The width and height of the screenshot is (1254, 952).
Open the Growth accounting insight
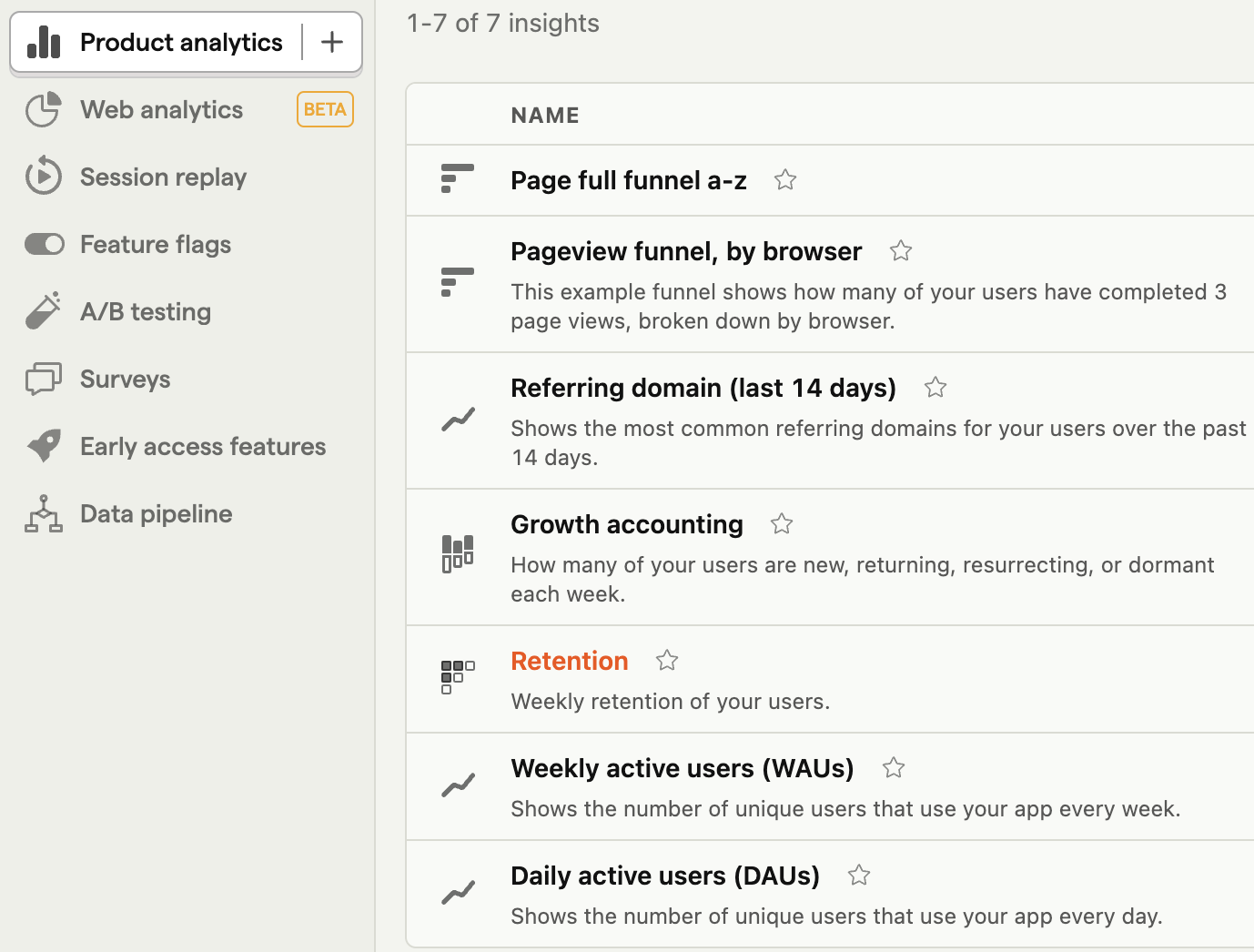pyautogui.click(x=627, y=524)
